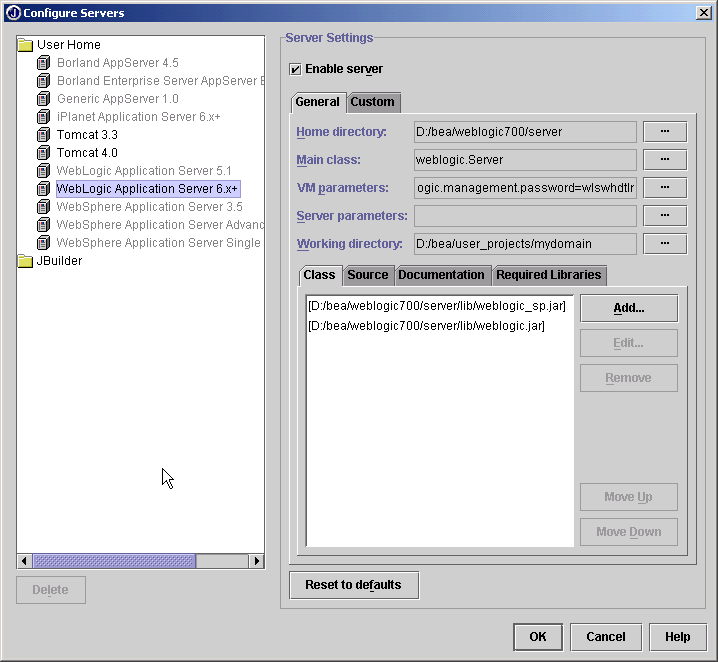Image resolution: width=718 pixels, height=662 pixels.
Task: Click the Generic AppServer 1.0 server icon
Action: (x=44, y=98)
